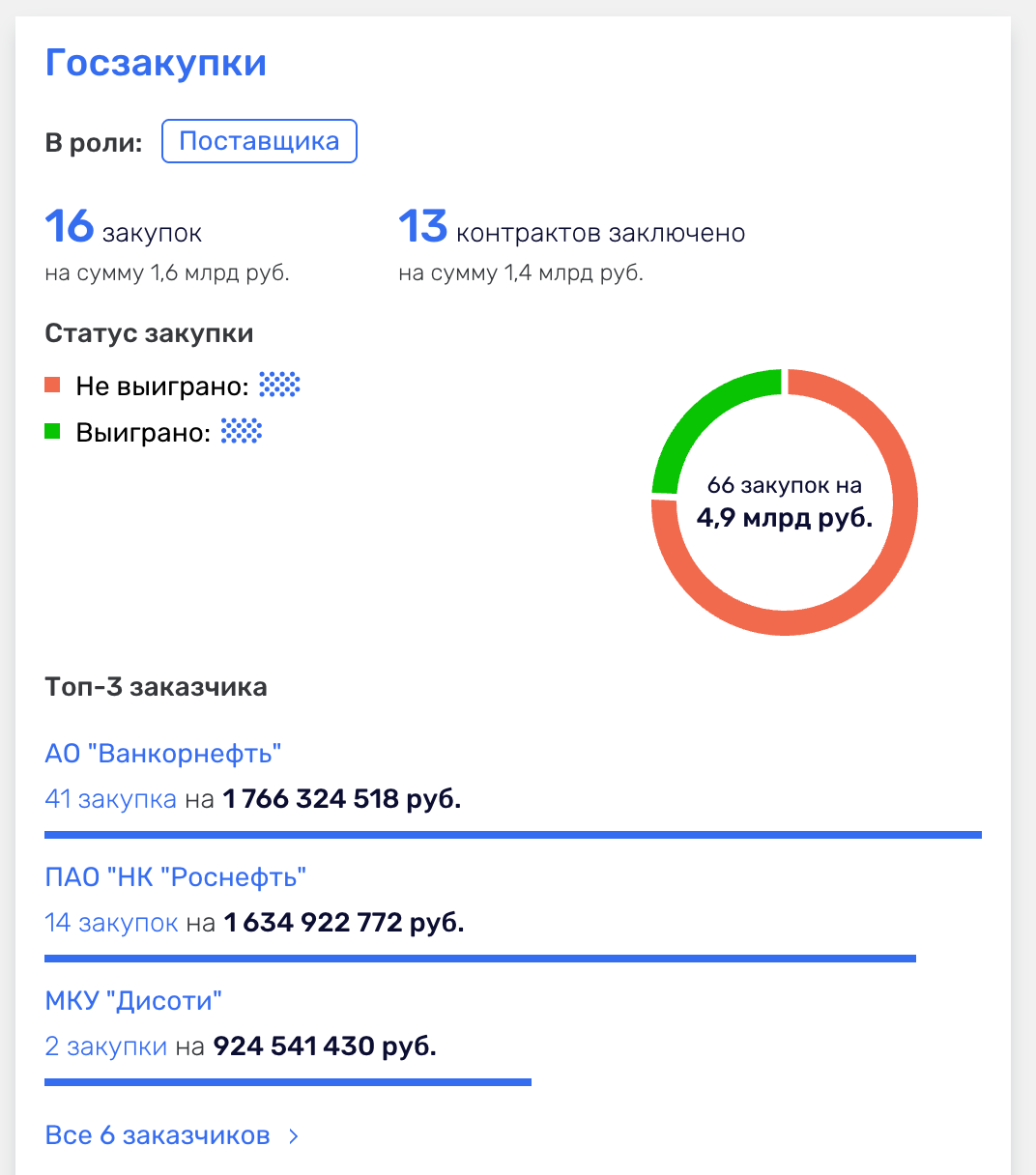
Task: Click the red "Не выиграно" legend square
Action: point(51,383)
